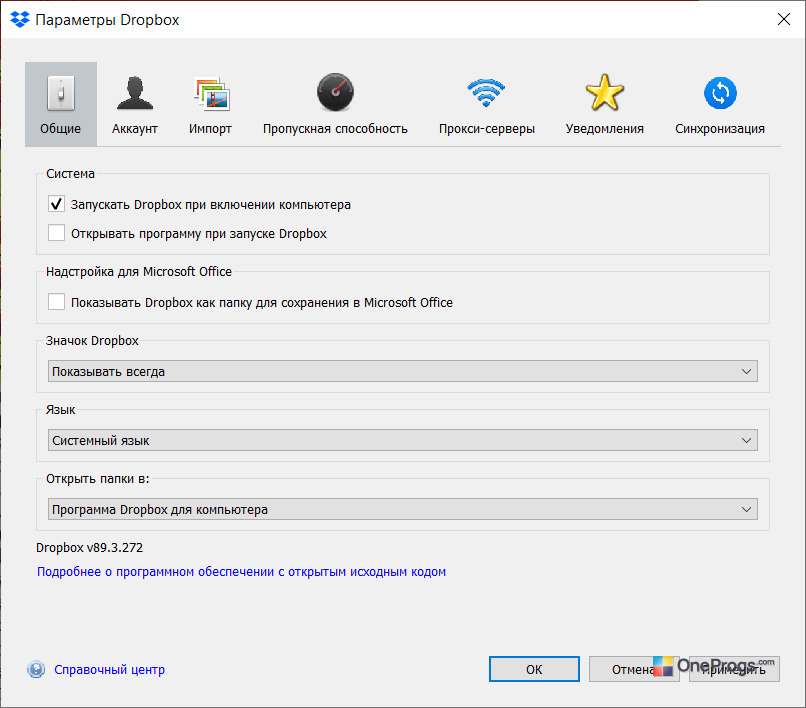Image resolution: width=806 pixels, height=708 pixels.
Task: Close the Параметры Dropbox window
Action: pos(784,20)
